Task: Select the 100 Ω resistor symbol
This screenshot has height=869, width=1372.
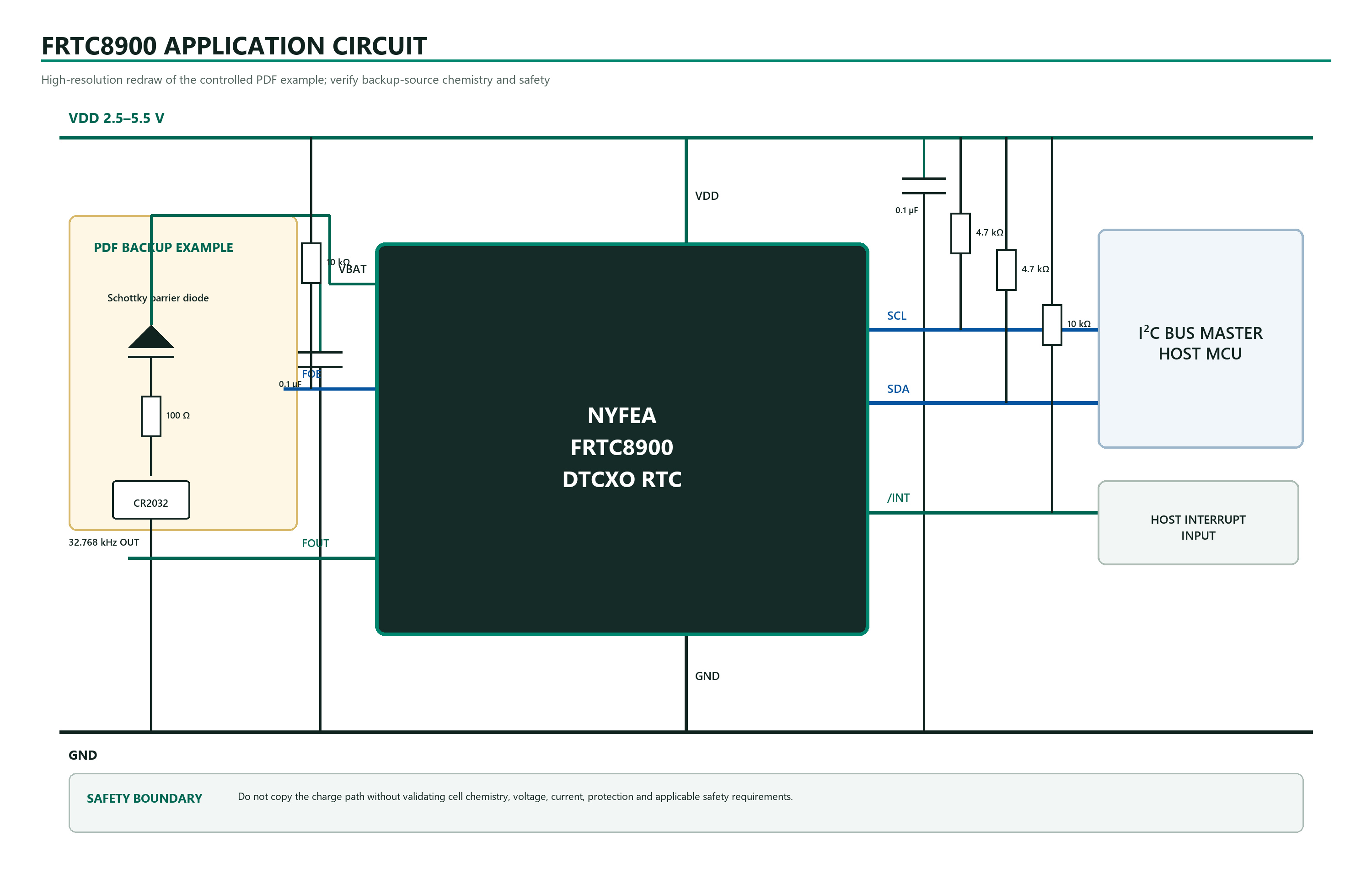Action: [x=151, y=417]
